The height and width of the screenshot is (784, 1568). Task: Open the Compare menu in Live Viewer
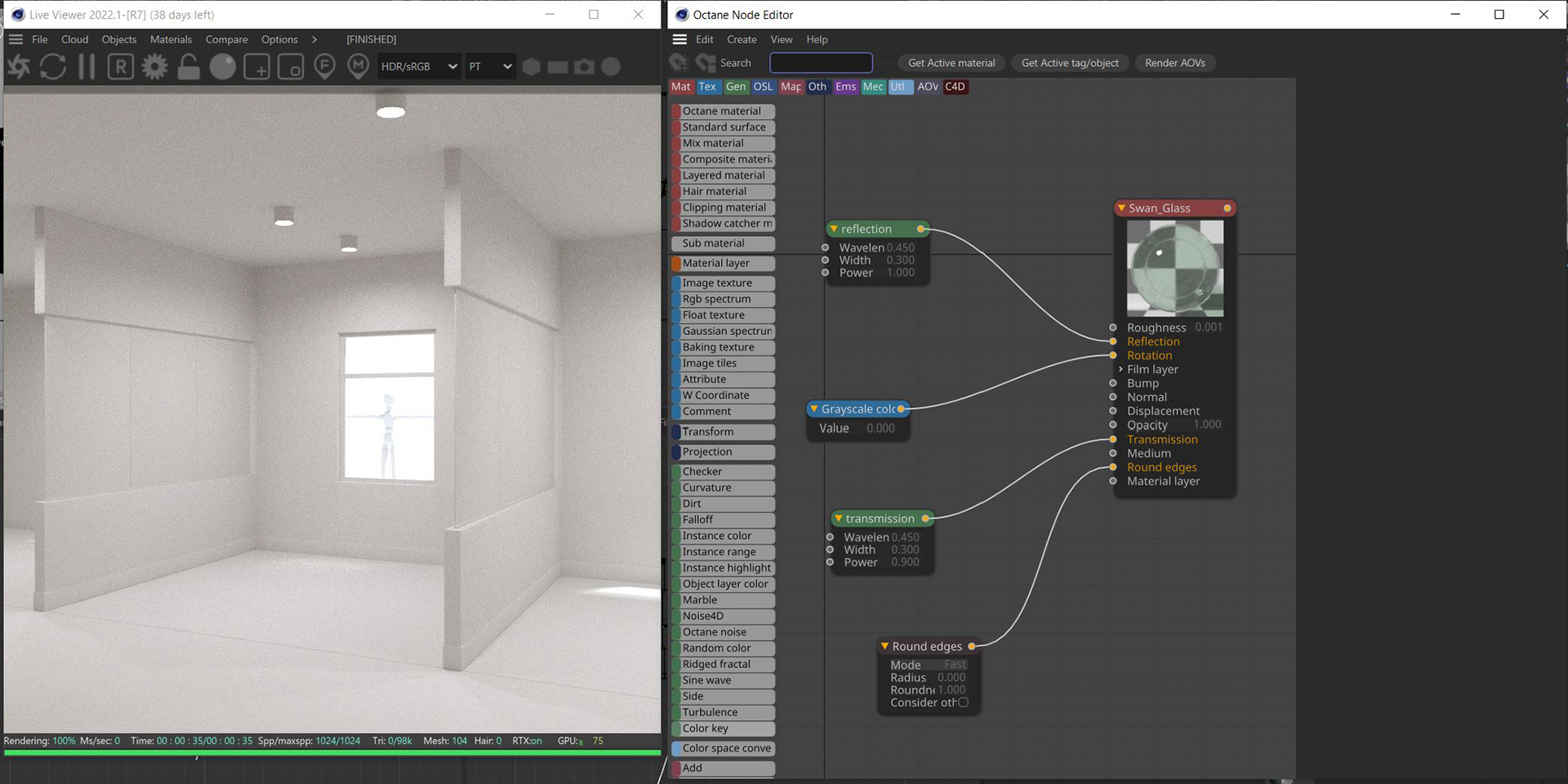coord(226,39)
